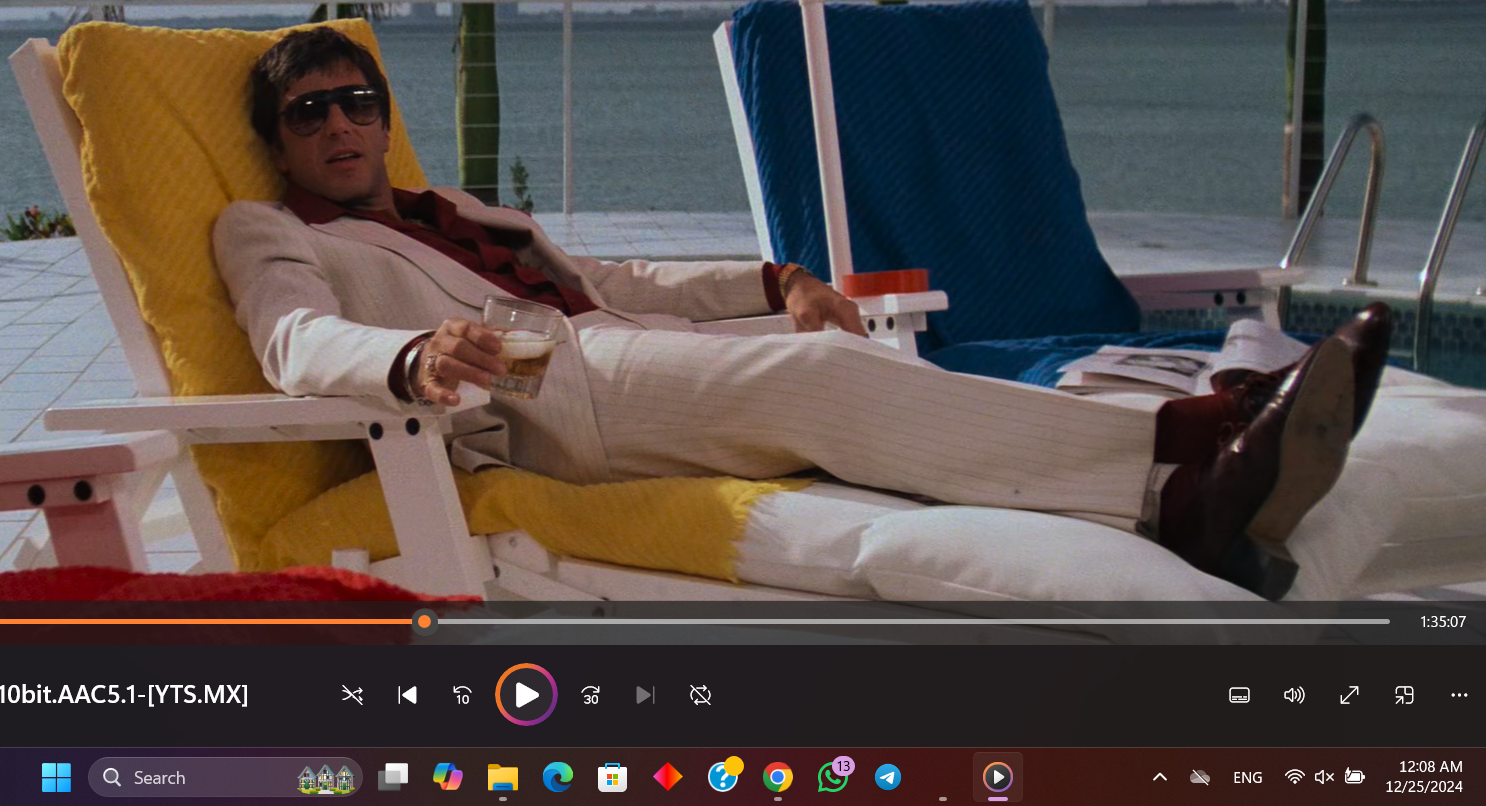The width and height of the screenshot is (1486, 806).
Task: Go to previous track
Action: click(407, 695)
